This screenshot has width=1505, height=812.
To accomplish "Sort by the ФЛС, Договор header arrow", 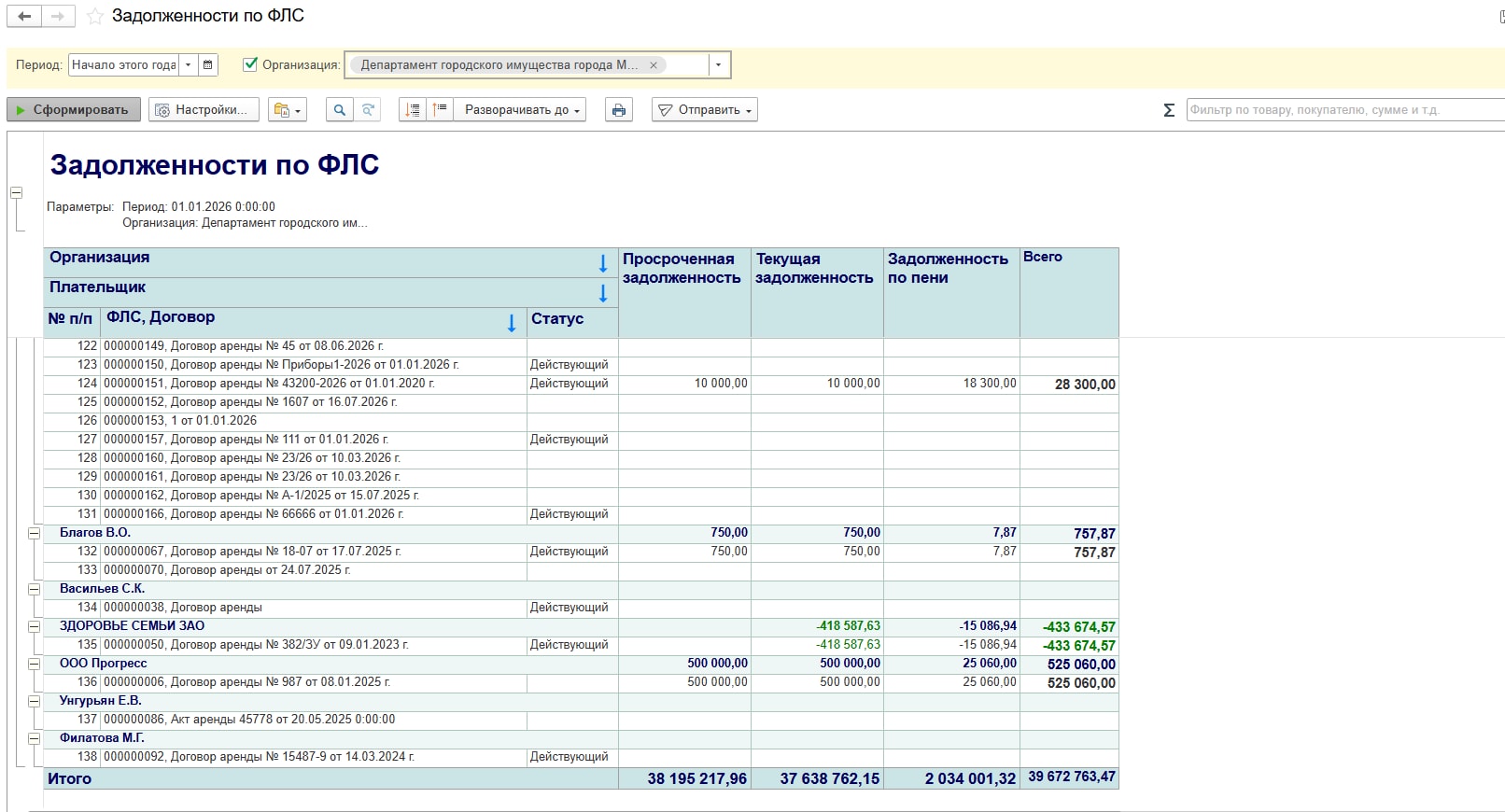I will click(x=512, y=323).
